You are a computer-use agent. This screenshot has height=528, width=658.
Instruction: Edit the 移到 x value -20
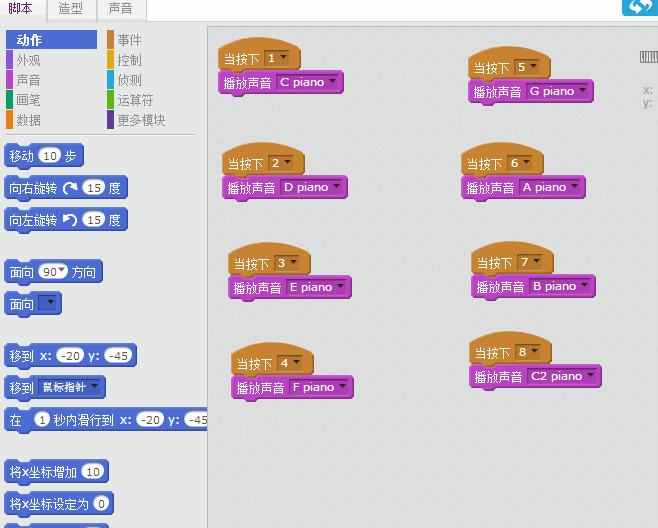[70, 355]
